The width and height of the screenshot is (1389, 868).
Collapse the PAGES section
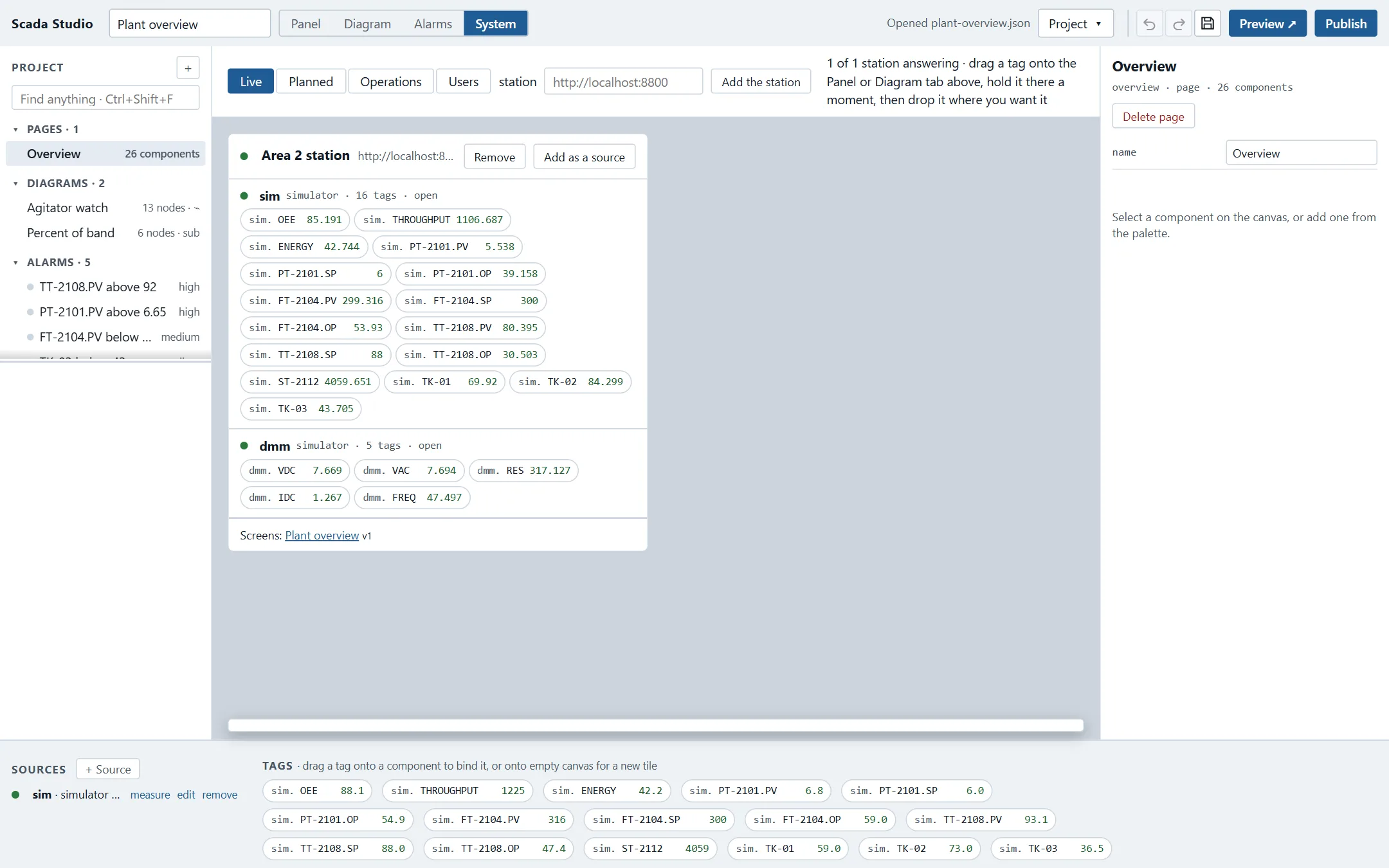pyautogui.click(x=15, y=129)
